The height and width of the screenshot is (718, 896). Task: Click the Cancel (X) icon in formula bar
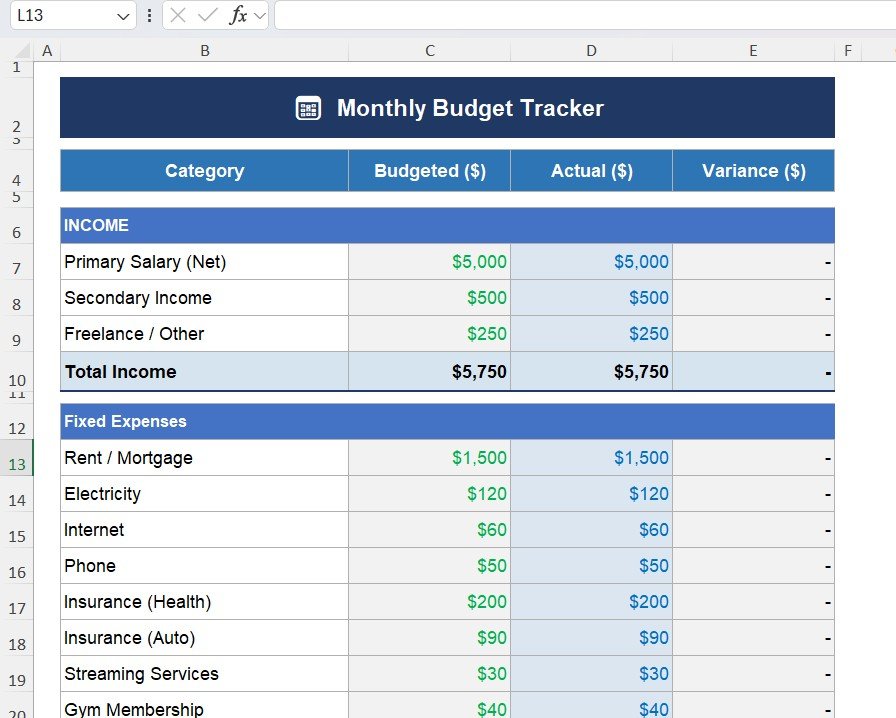(x=177, y=16)
